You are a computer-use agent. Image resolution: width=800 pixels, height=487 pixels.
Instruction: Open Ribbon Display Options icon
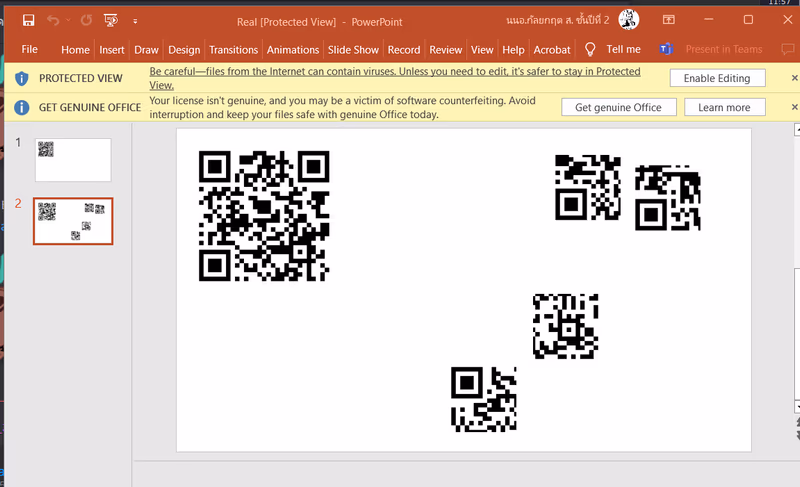click(x=668, y=20)
